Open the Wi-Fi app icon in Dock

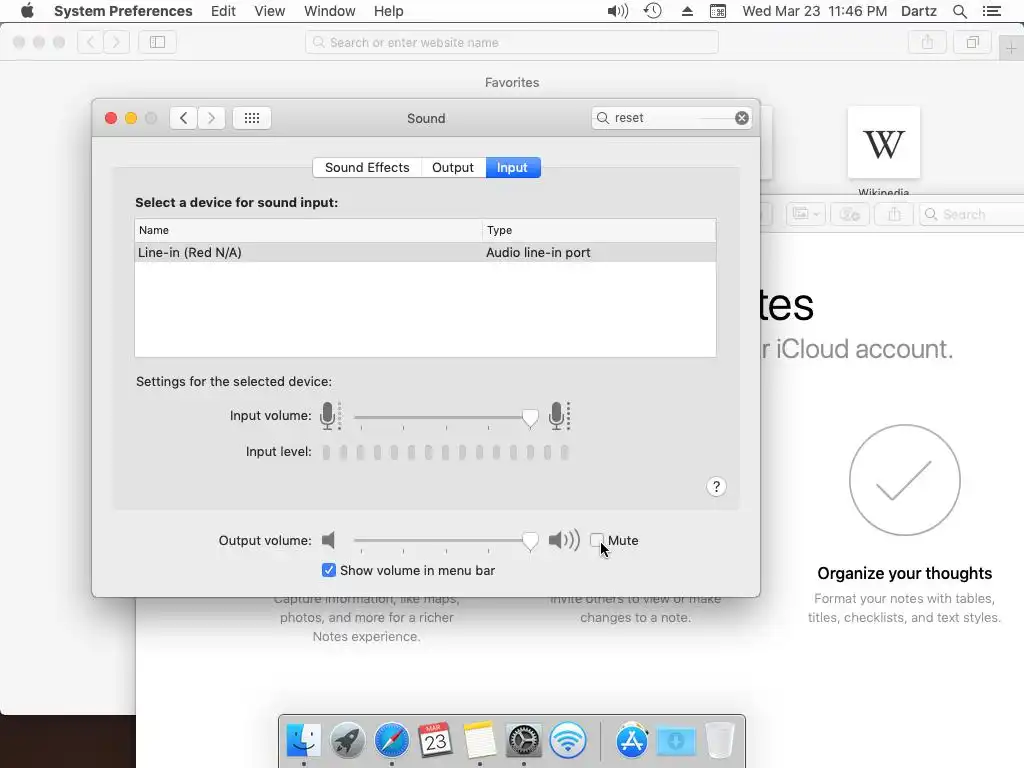pyautogui.click(x=568, y=741)
